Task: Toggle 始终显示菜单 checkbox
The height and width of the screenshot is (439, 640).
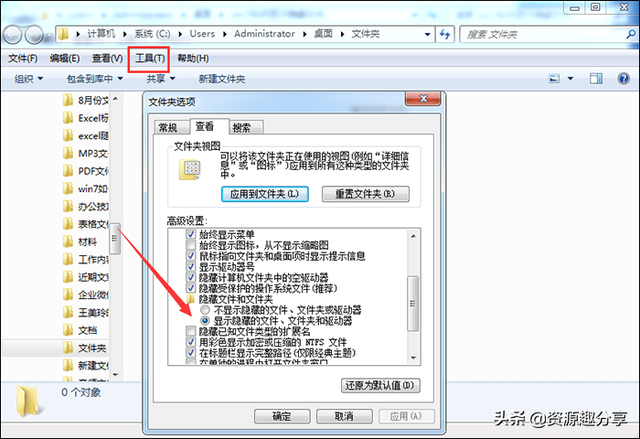Action: point(191,234)
